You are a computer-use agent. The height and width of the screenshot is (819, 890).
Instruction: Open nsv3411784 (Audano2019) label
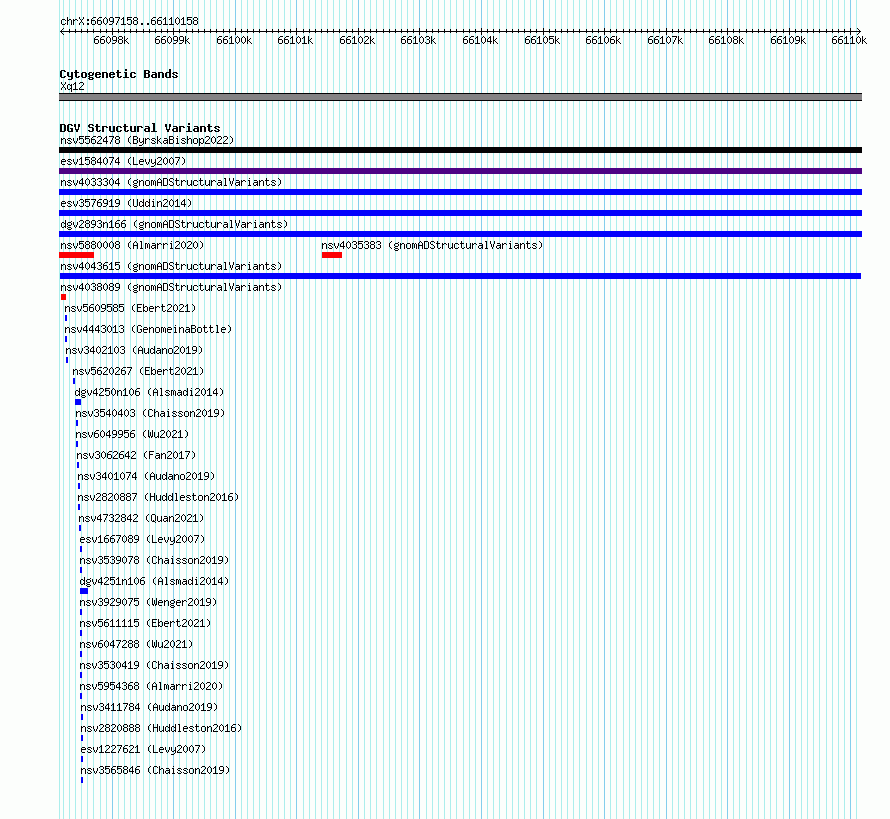tap(149, 707)
